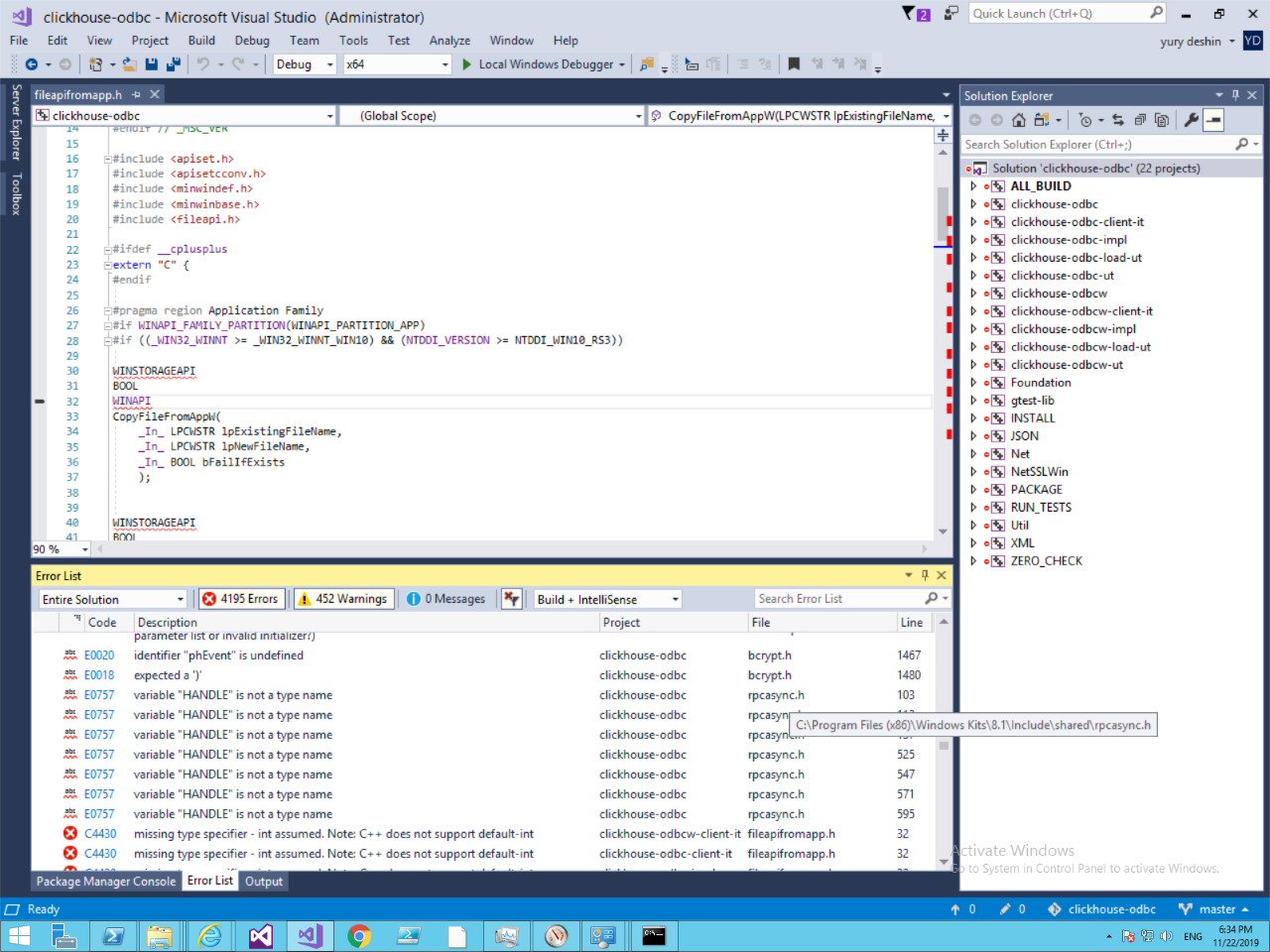Click clickhouse-odbc repository in status bar
The width and height of the screenshot is (1270, 952).
pos(1101,909)
